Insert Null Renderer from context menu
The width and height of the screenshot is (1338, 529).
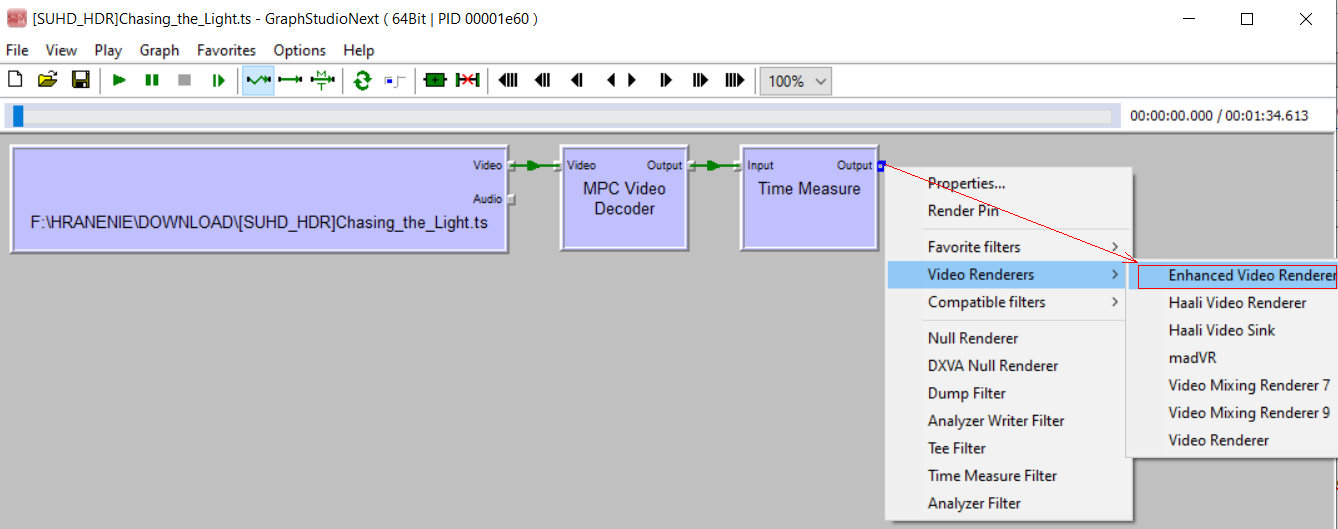point(1009,338)
